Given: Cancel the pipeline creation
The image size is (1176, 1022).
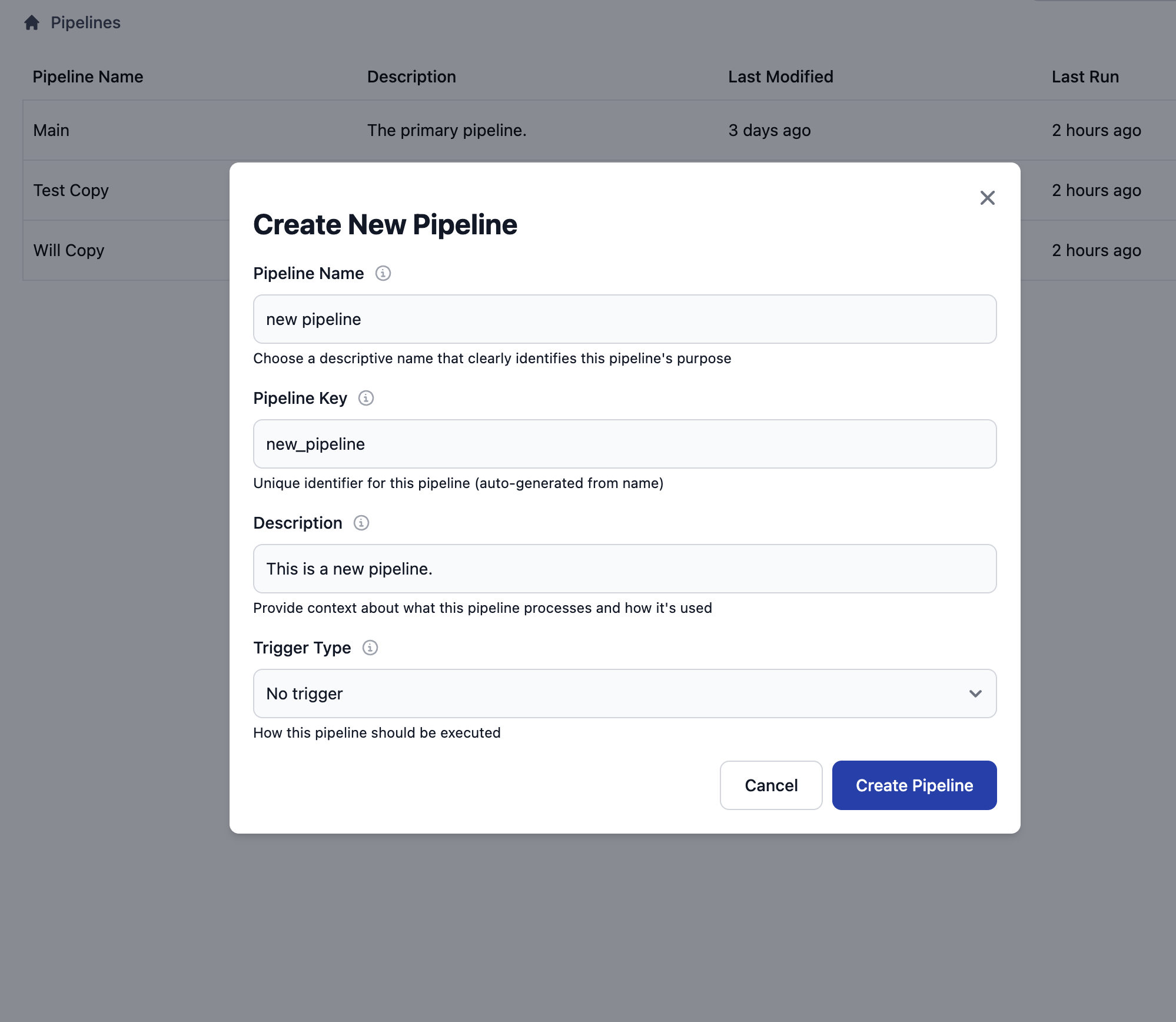Looking at the screenshot, I should [771, 785].
